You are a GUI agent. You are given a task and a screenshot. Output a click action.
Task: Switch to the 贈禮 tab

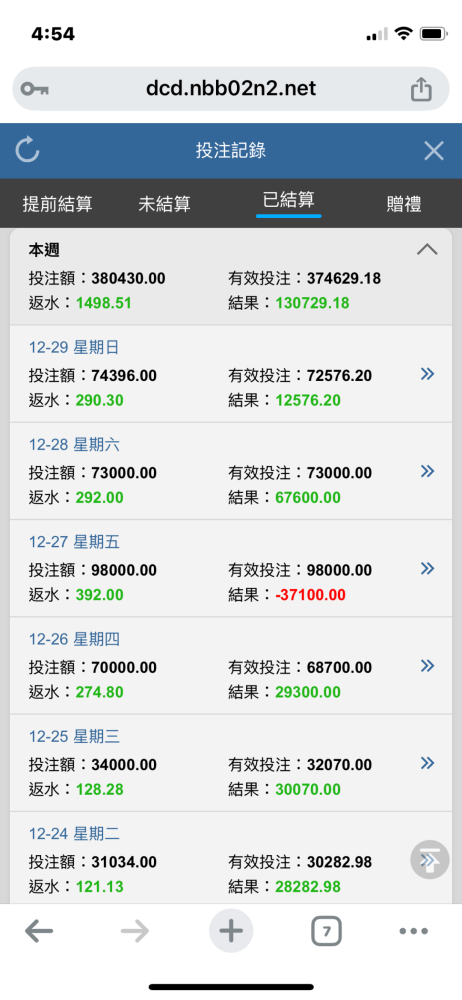(x=404, y=204)
